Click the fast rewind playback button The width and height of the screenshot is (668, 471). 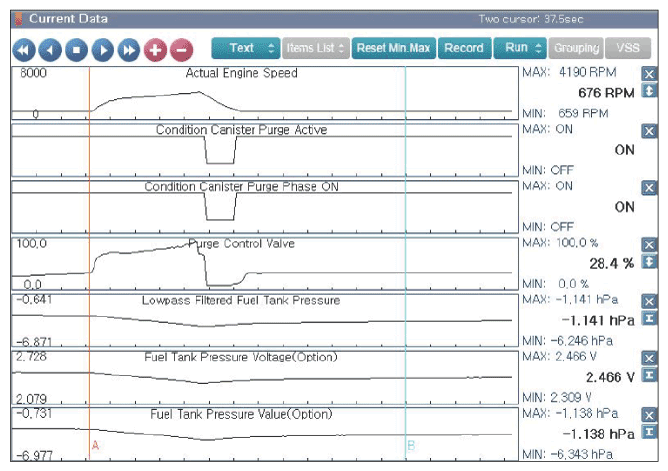point(24,50)
